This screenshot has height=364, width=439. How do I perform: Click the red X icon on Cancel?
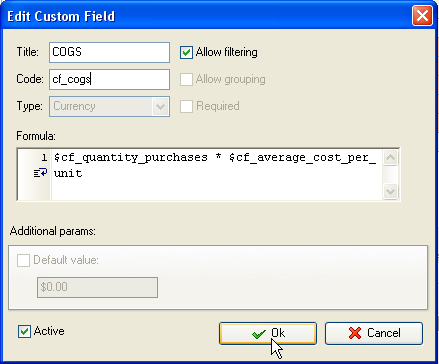point(355,333)
